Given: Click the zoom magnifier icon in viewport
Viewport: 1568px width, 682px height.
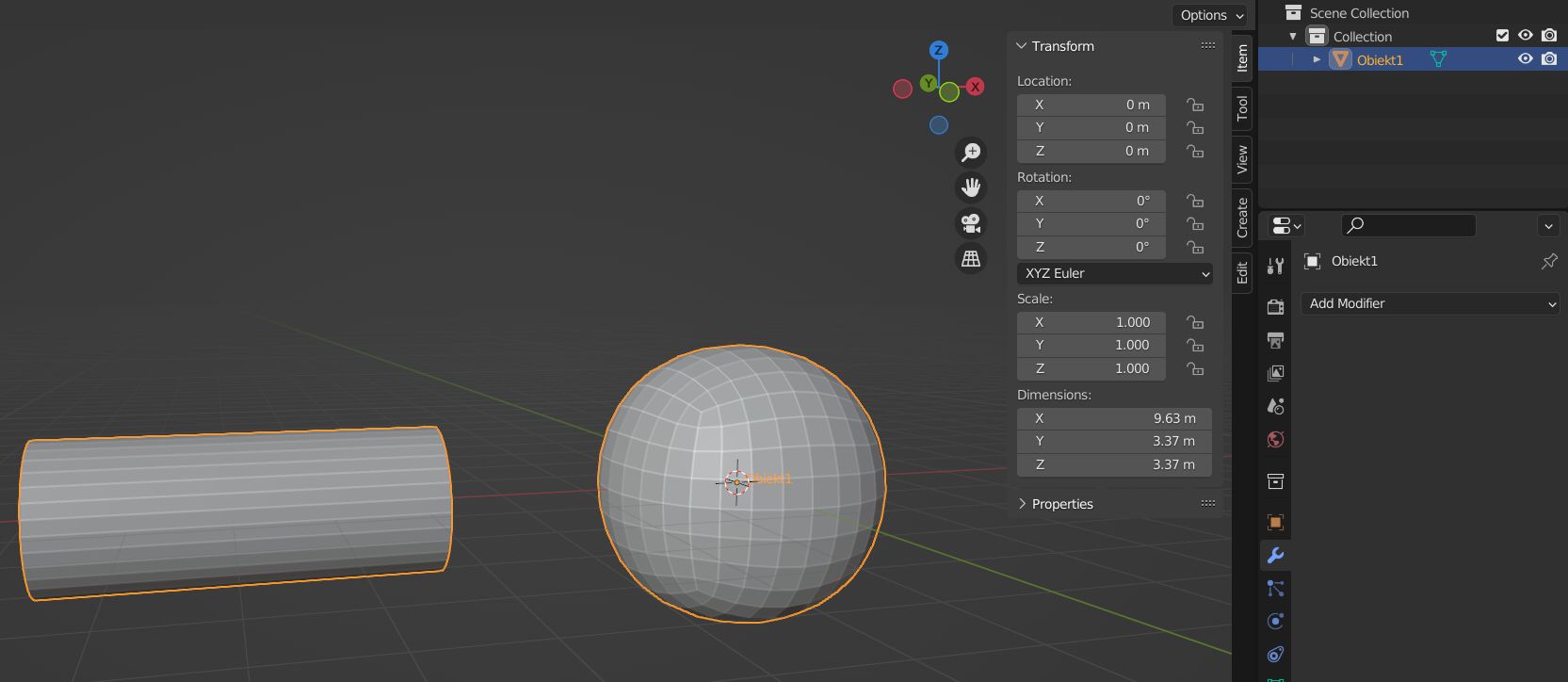Looking at the screenshot, I should 971,153.
